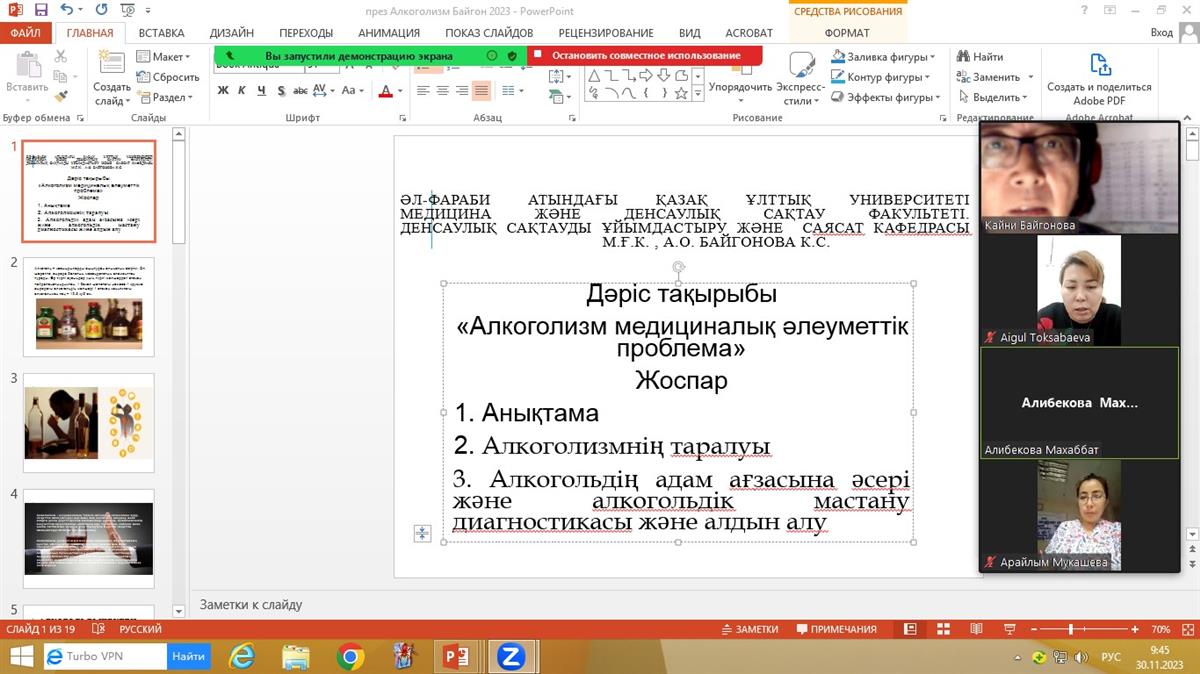Toggle bold formatting (Ж)
This screenshot has height=674, width=1200.
pos(223,91)
